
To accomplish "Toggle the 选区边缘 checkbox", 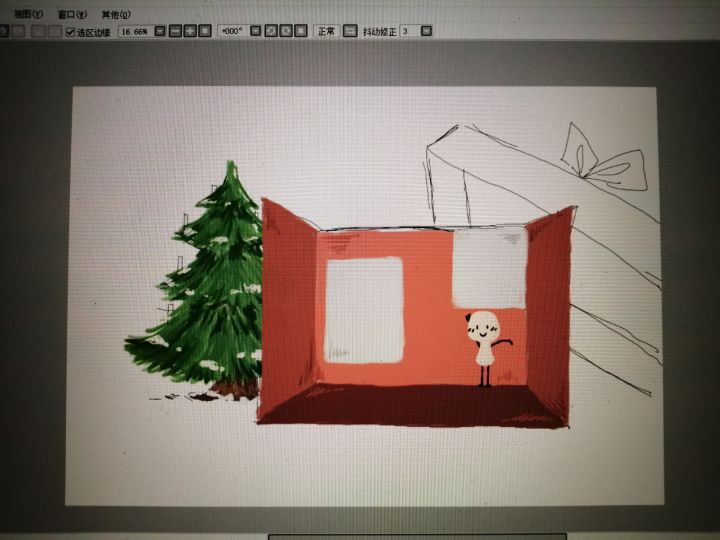I will [70, 32].
